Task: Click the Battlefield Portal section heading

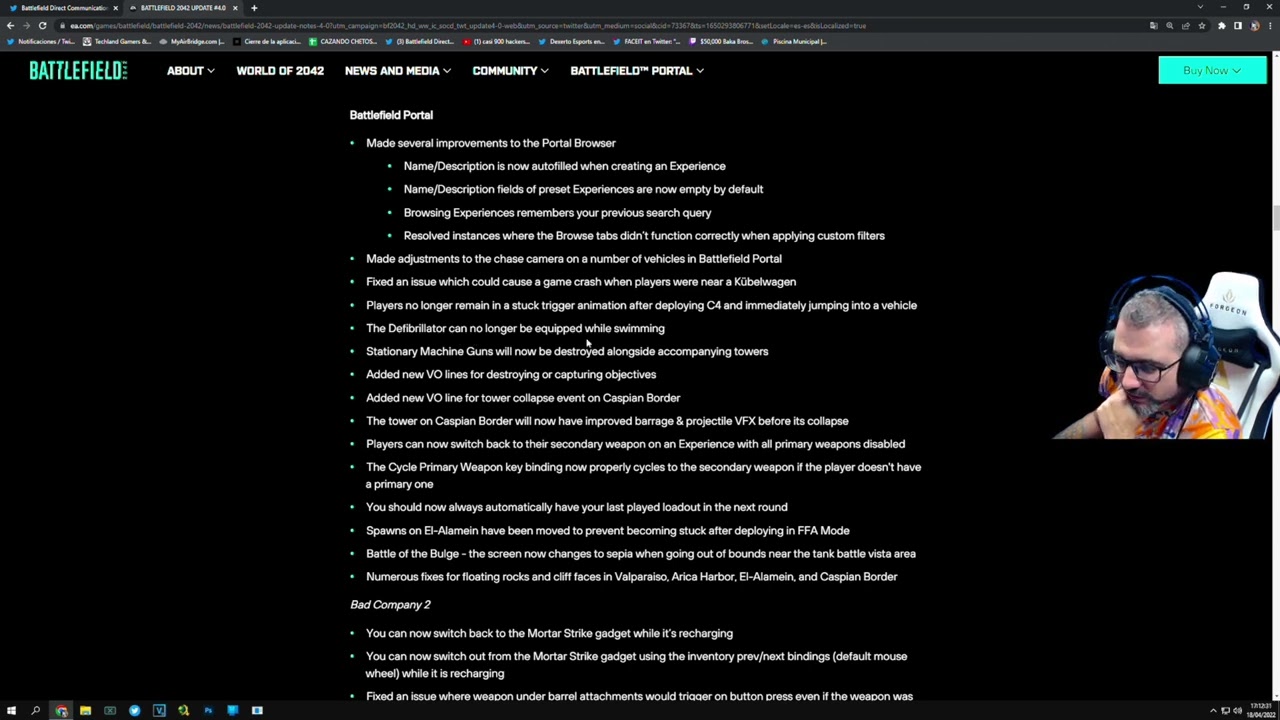Action: tap(391, 115)
